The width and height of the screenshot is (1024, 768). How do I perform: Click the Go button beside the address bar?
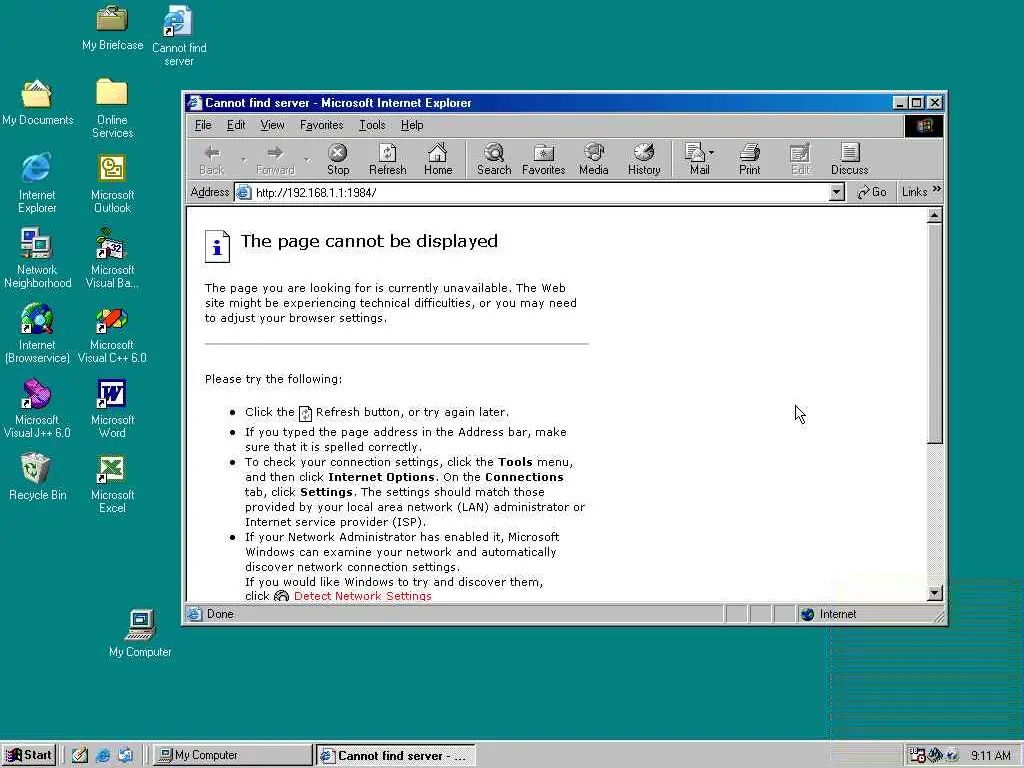pyautogui.click(x=872, y=192)
